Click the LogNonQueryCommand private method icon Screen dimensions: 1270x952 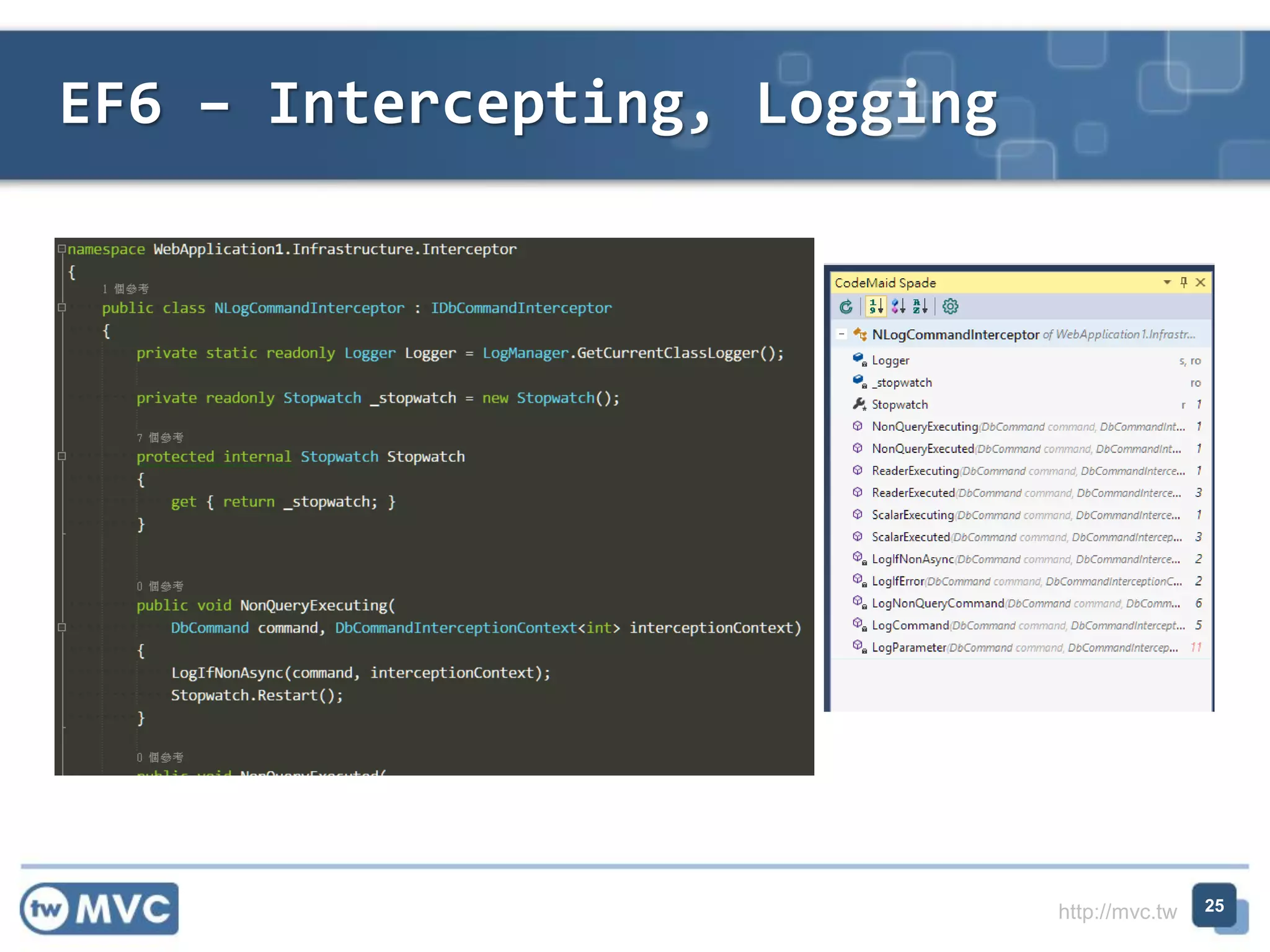(859, 602)
